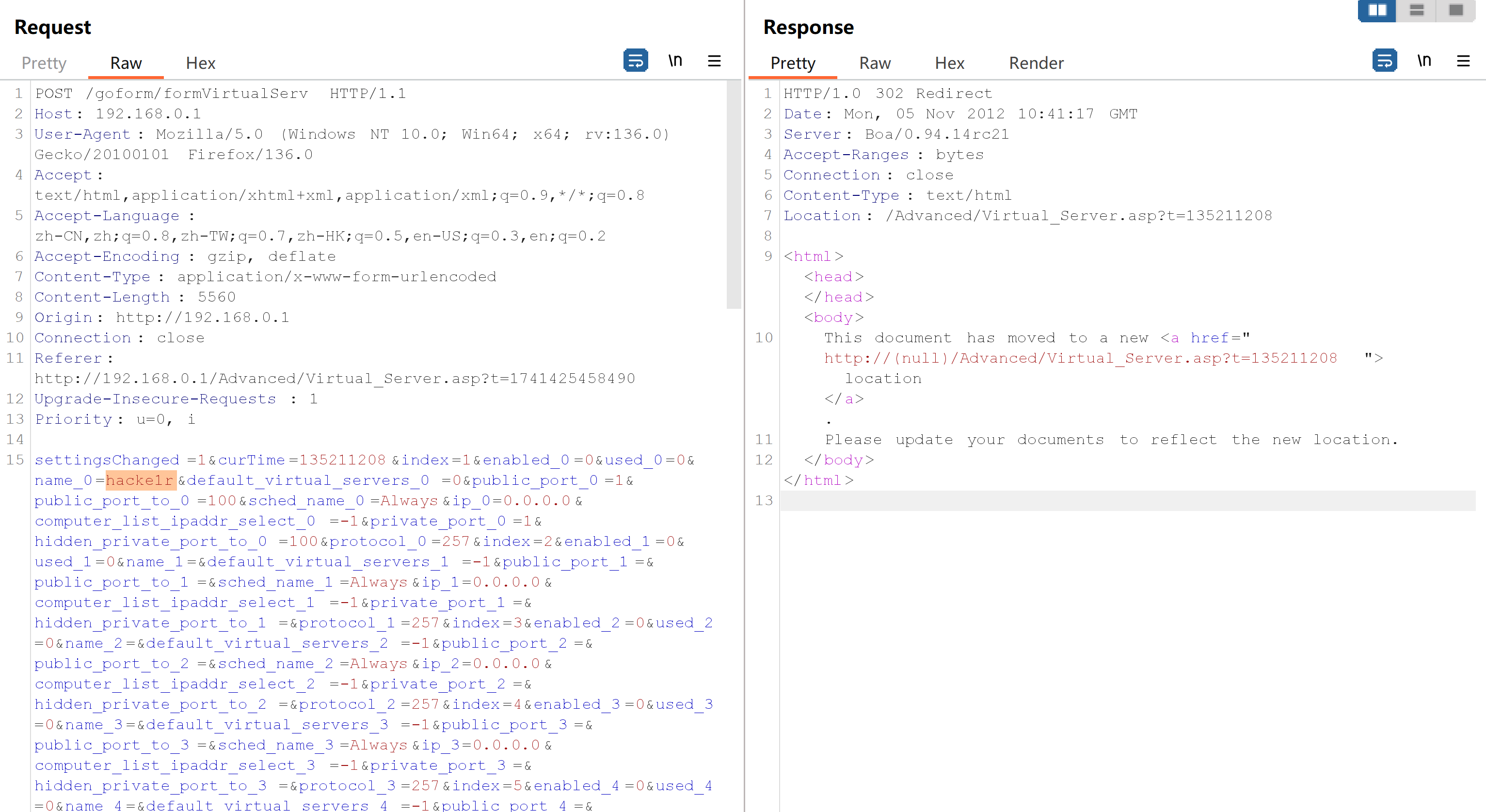
Task: Switch to top-bottom stacked layout view
Action: tap(1416, 10)
